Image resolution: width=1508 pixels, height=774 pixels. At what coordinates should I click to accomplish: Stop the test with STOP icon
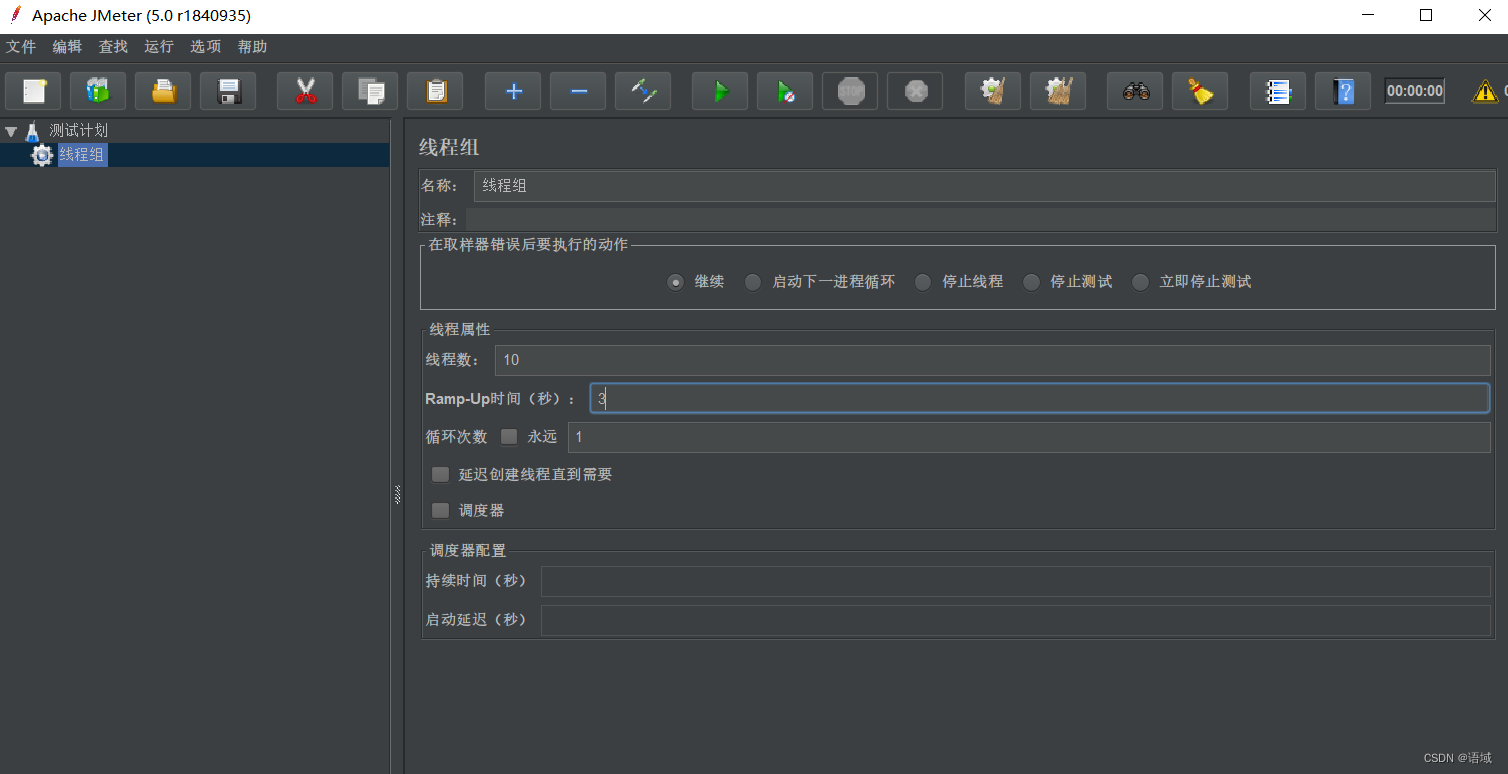click(850, 91)
